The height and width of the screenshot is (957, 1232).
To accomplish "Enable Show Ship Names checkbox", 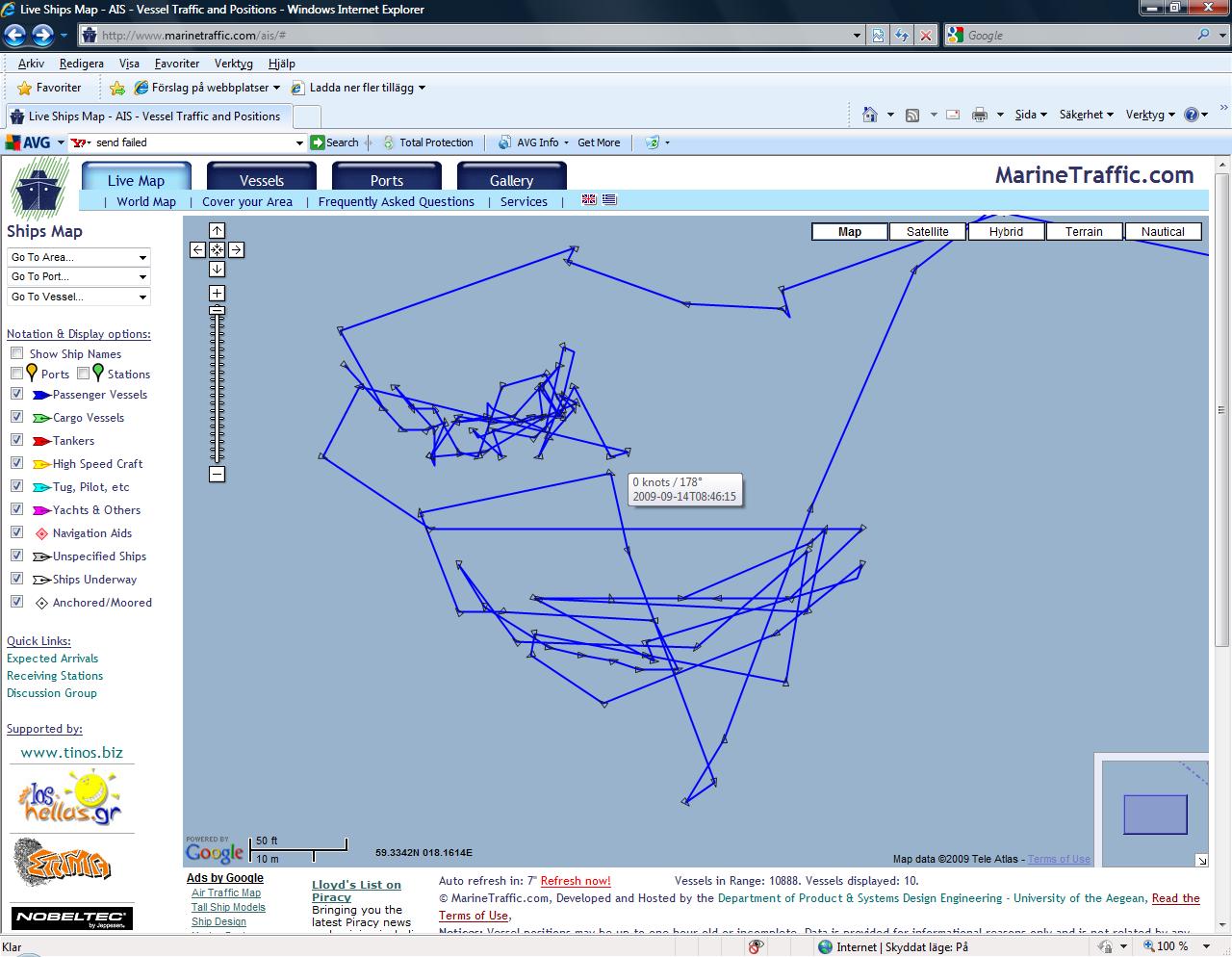I will point(16,353).
